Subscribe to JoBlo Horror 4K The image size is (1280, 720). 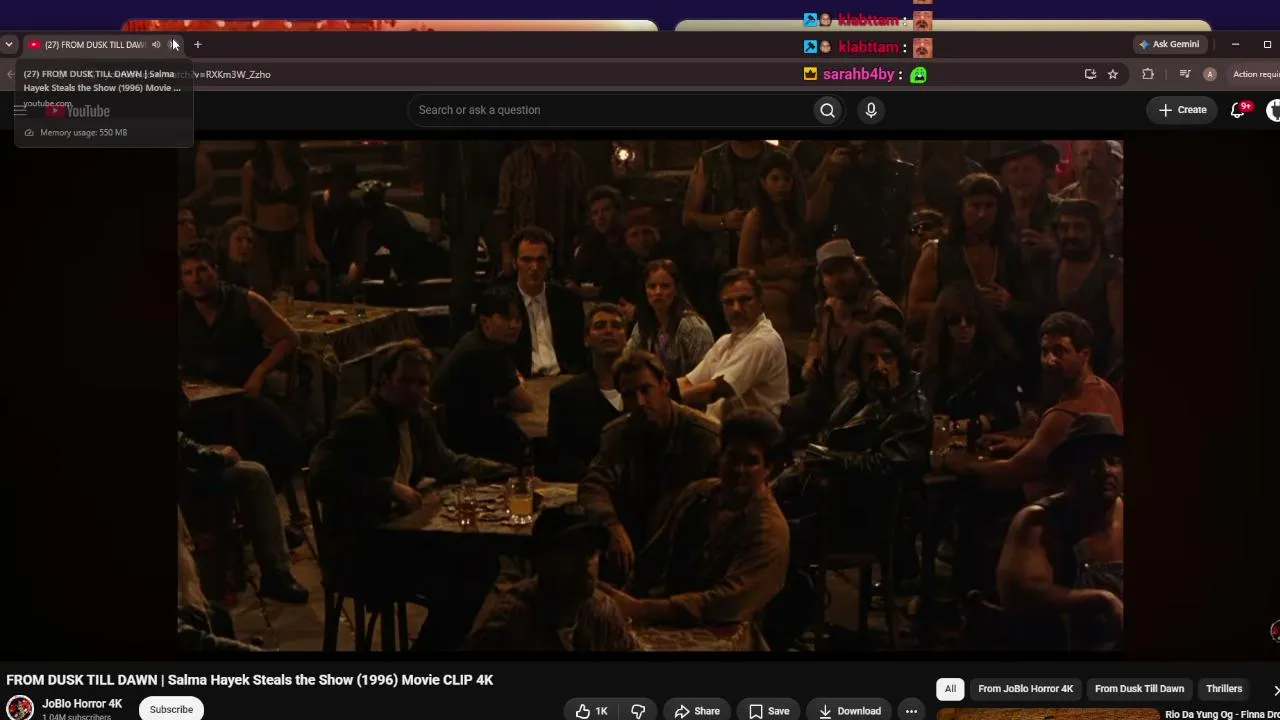coord(171,709)
